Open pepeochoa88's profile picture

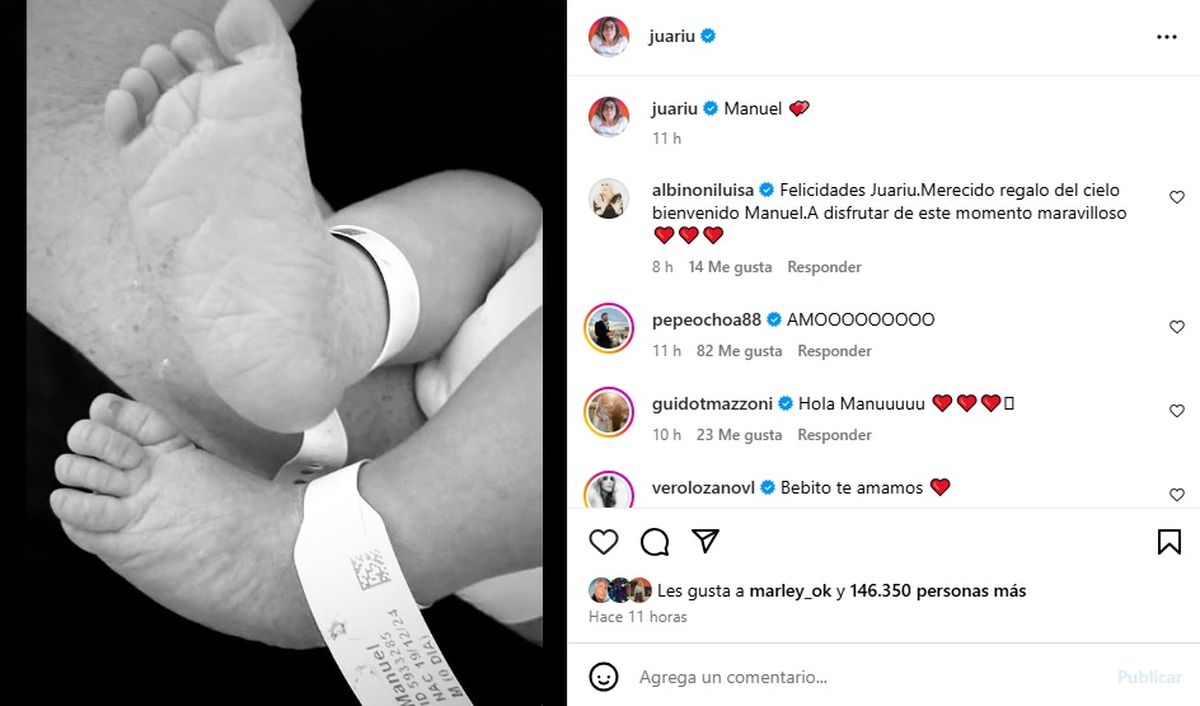pyautogui.click(x=609, y=327)
